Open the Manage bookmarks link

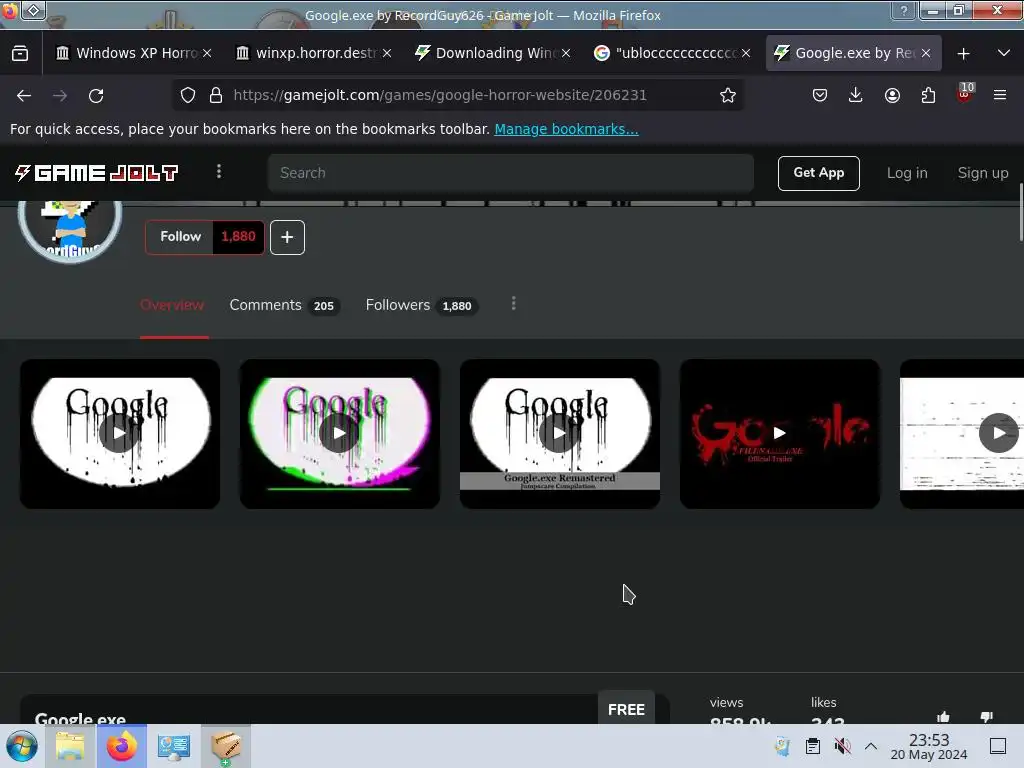click(566, 129)
